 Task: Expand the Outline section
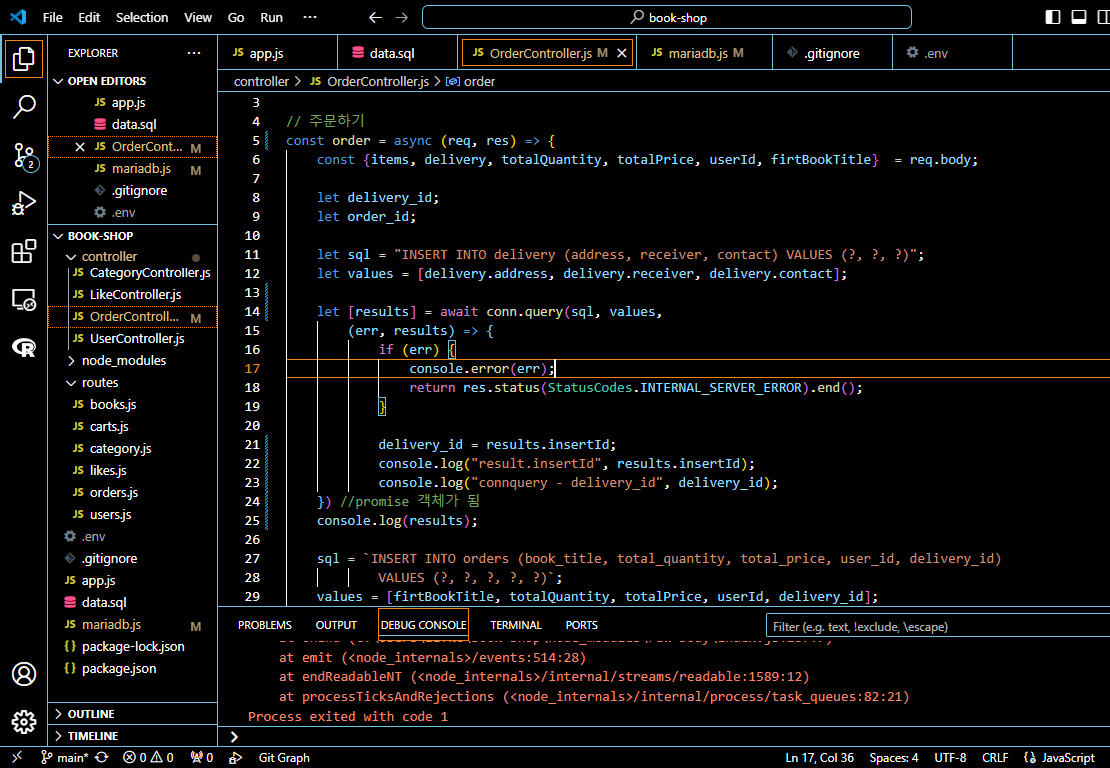[132, 714]
